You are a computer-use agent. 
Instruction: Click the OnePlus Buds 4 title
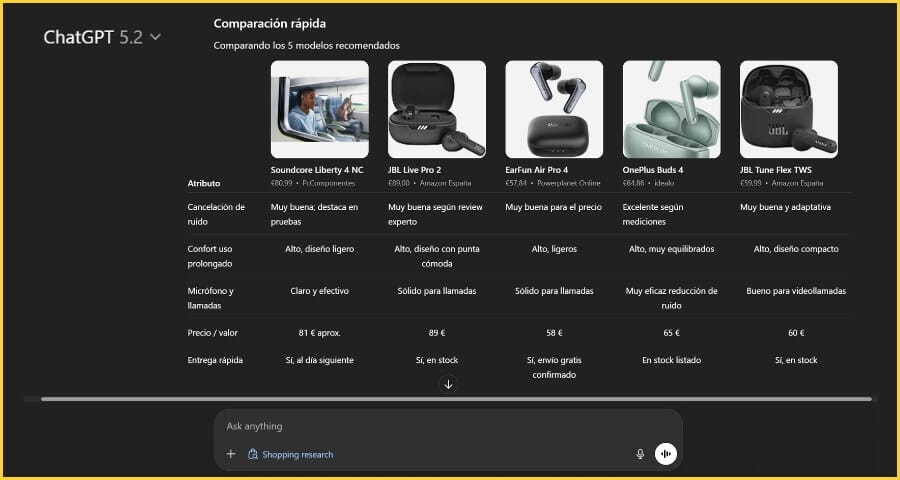point(653,170)
